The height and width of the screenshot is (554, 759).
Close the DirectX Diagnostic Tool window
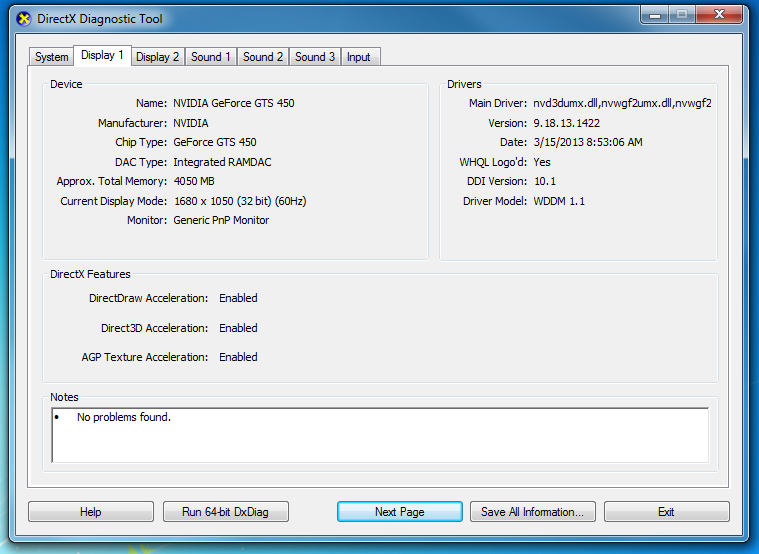click(x=719, y=15)
